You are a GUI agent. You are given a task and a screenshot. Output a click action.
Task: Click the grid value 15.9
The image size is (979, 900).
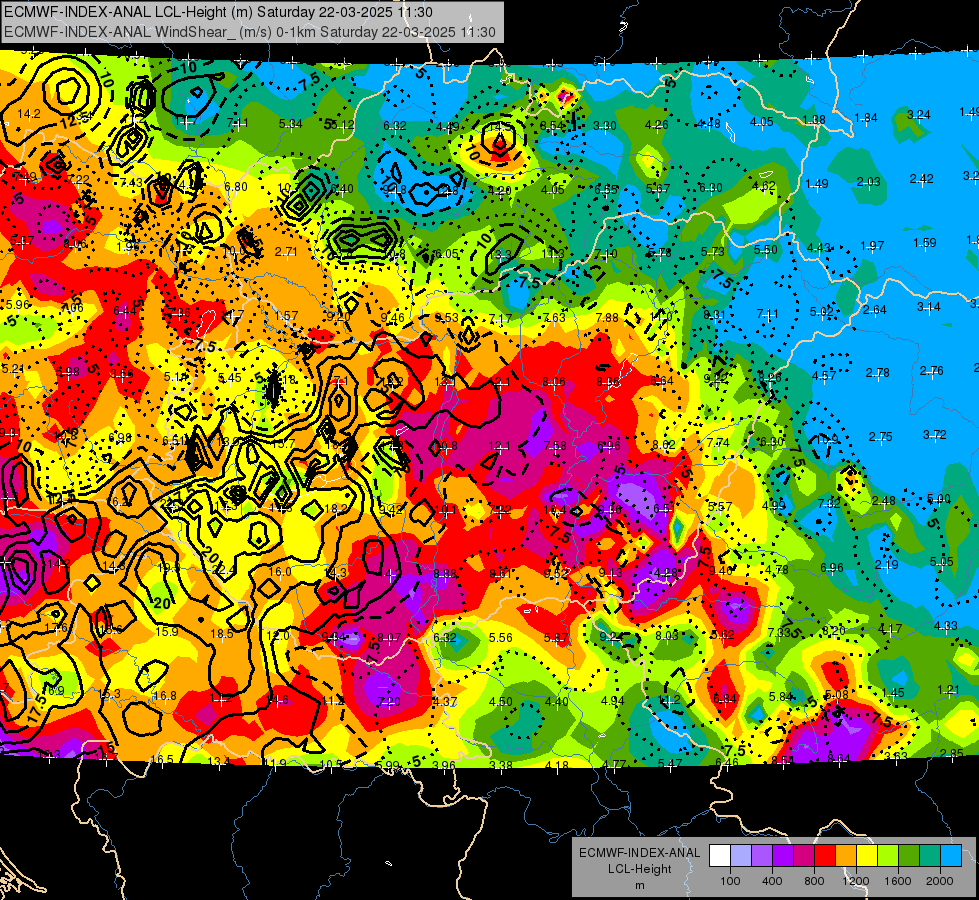(x=167, y=631)
